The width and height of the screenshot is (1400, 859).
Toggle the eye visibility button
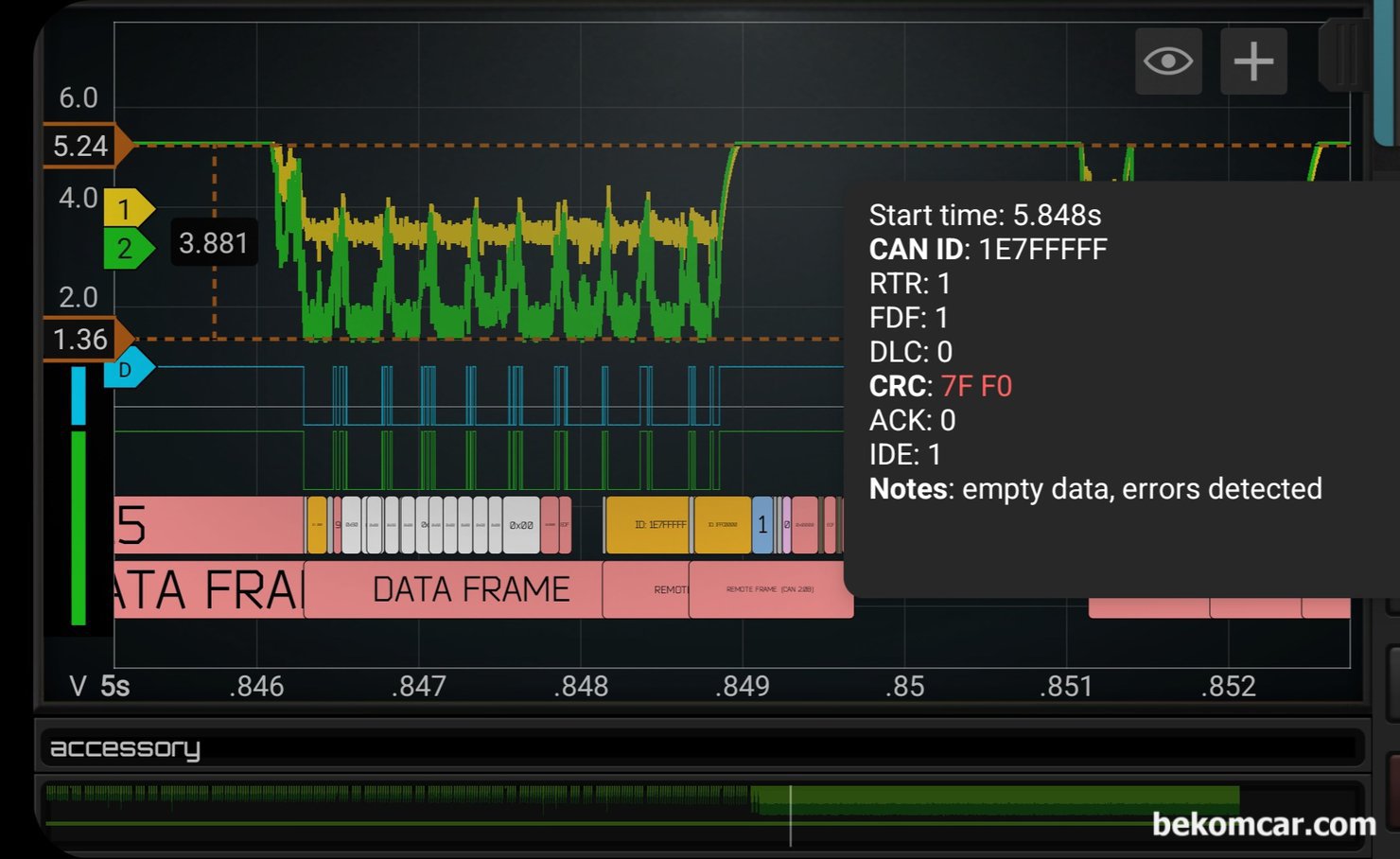coord(1168,61)
